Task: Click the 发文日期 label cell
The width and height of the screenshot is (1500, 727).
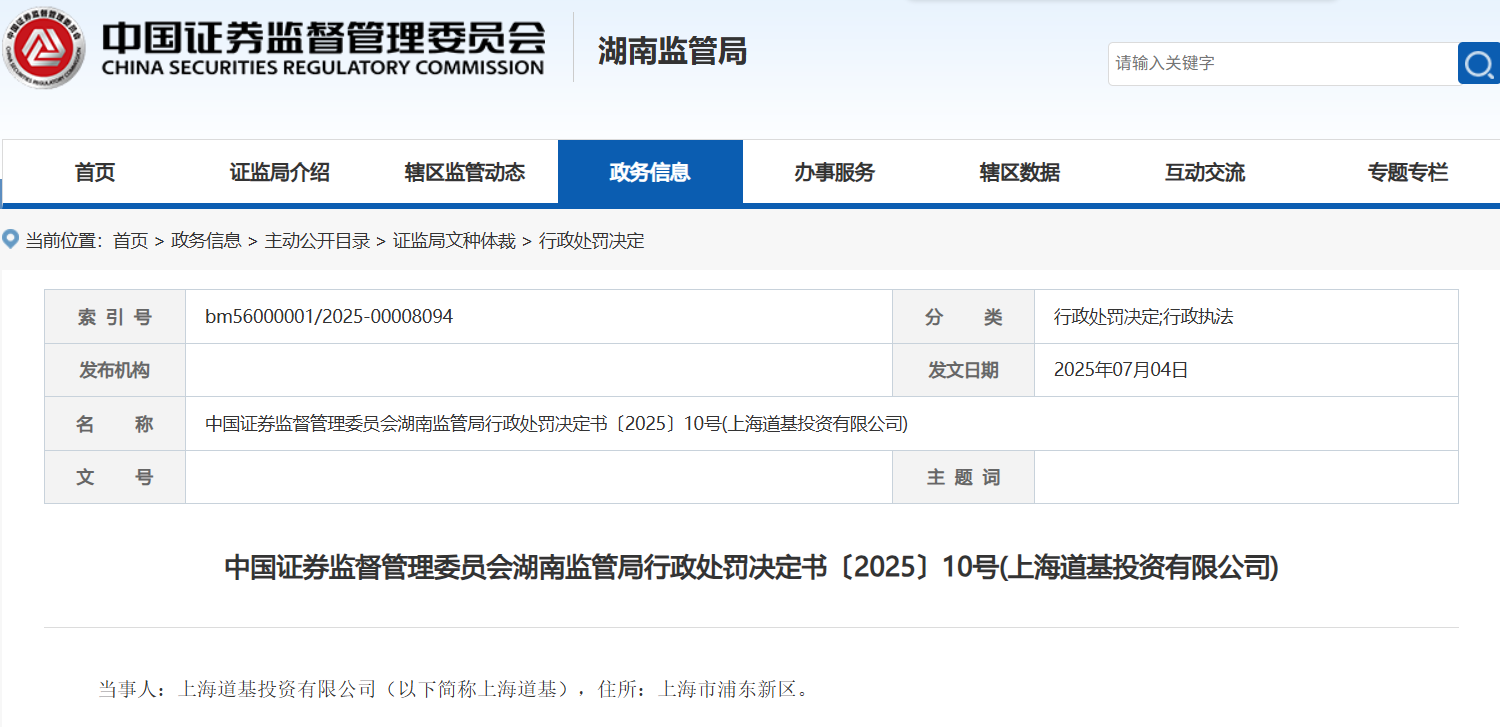Action: pos(963,370)
